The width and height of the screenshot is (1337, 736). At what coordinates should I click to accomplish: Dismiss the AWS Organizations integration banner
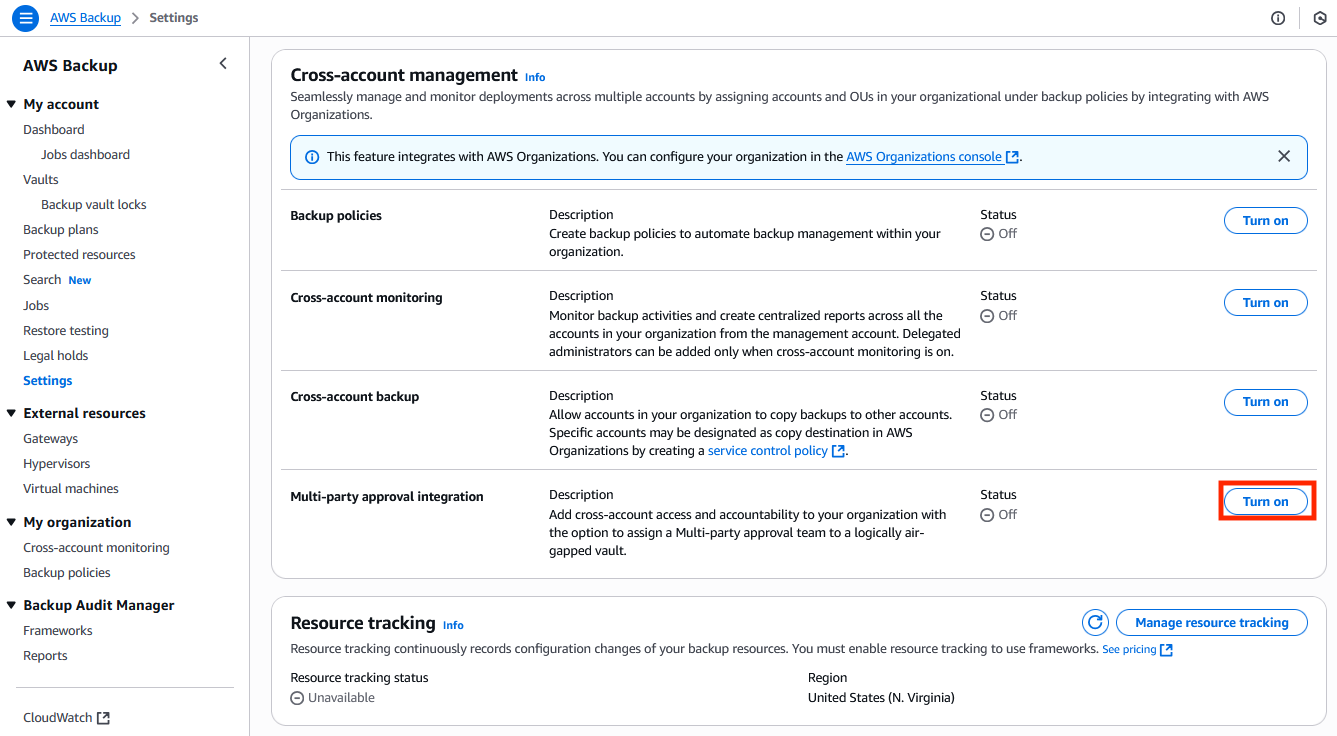(x=1284, y=156)
